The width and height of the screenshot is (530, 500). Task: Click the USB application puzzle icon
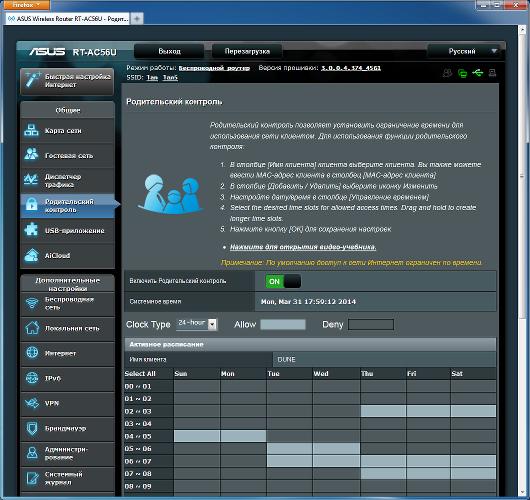(x=31, y=230)
